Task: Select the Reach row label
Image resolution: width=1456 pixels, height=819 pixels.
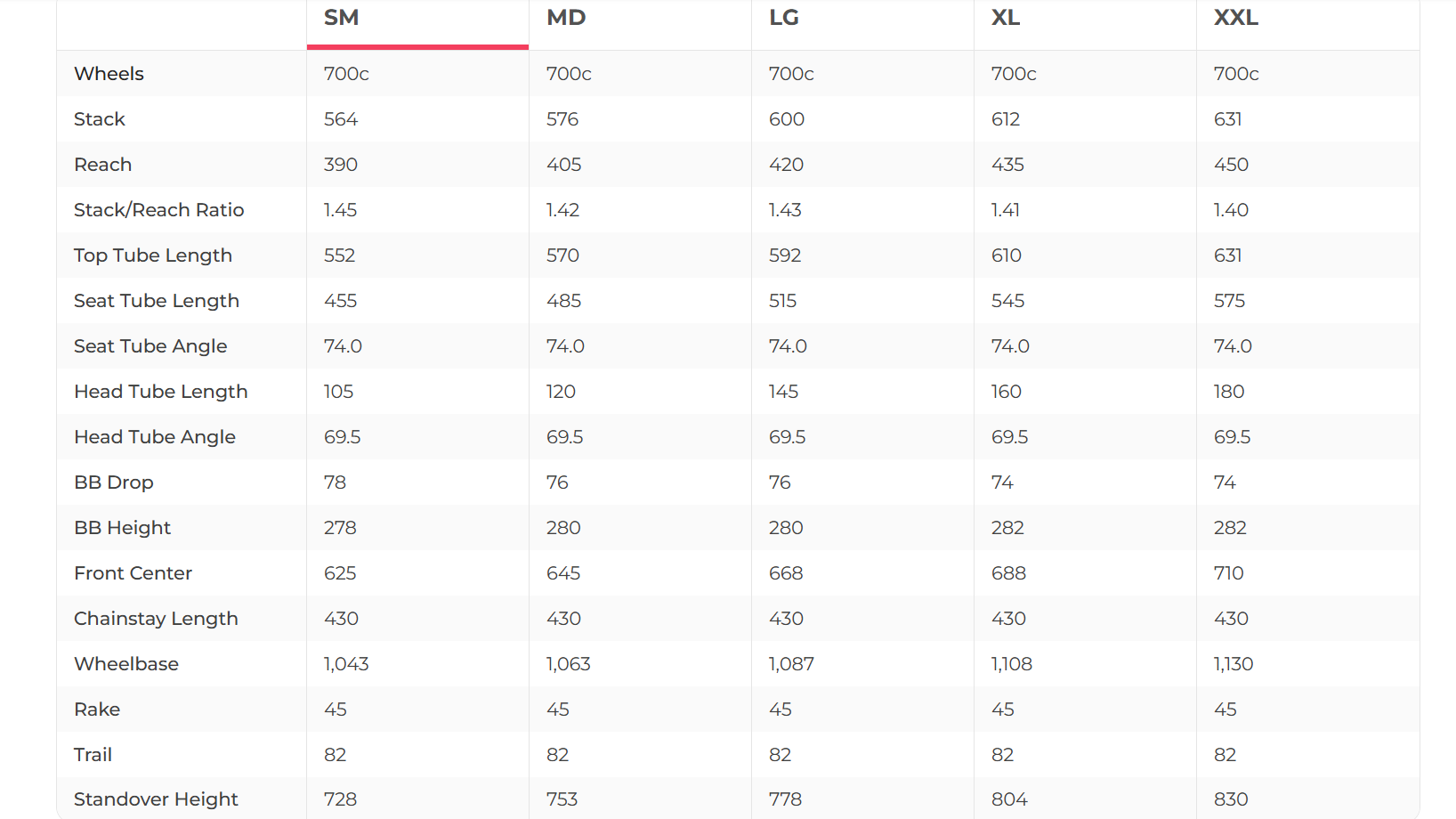Action: 103,165
